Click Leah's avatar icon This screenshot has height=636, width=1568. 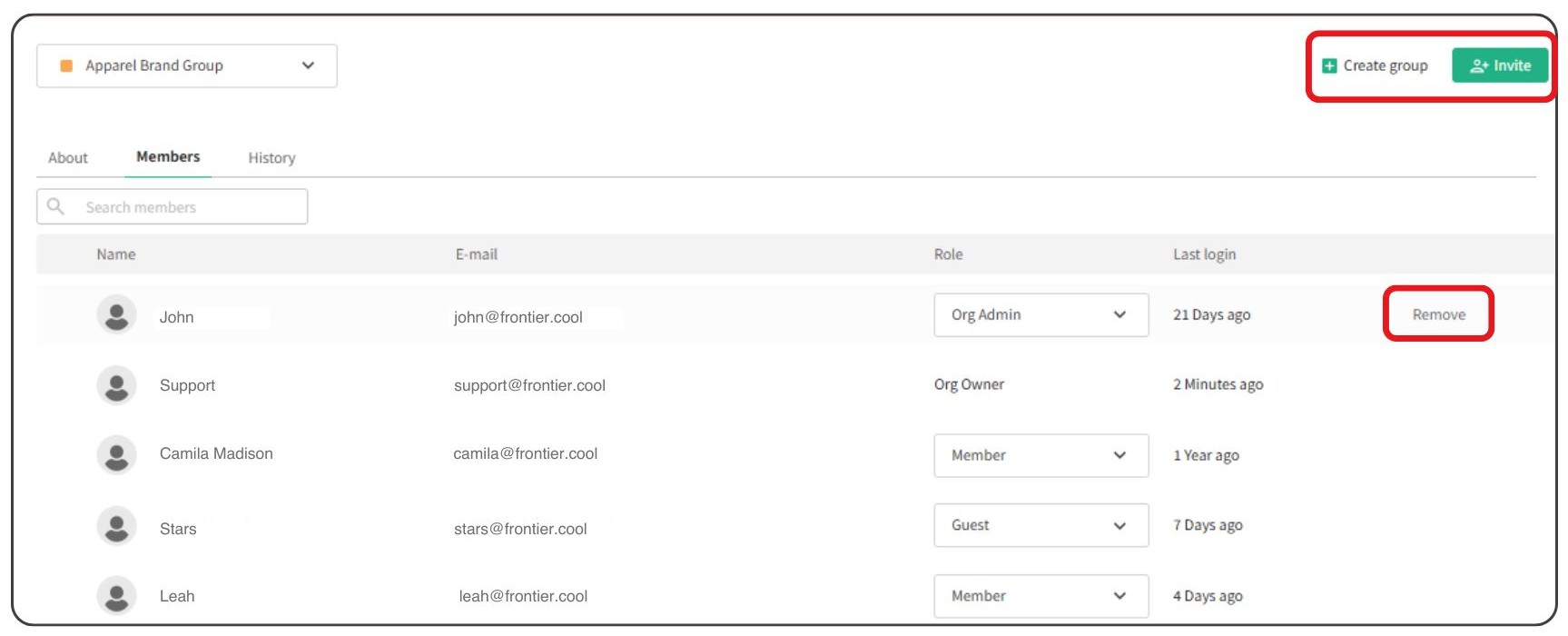click(x=116, y=596)
